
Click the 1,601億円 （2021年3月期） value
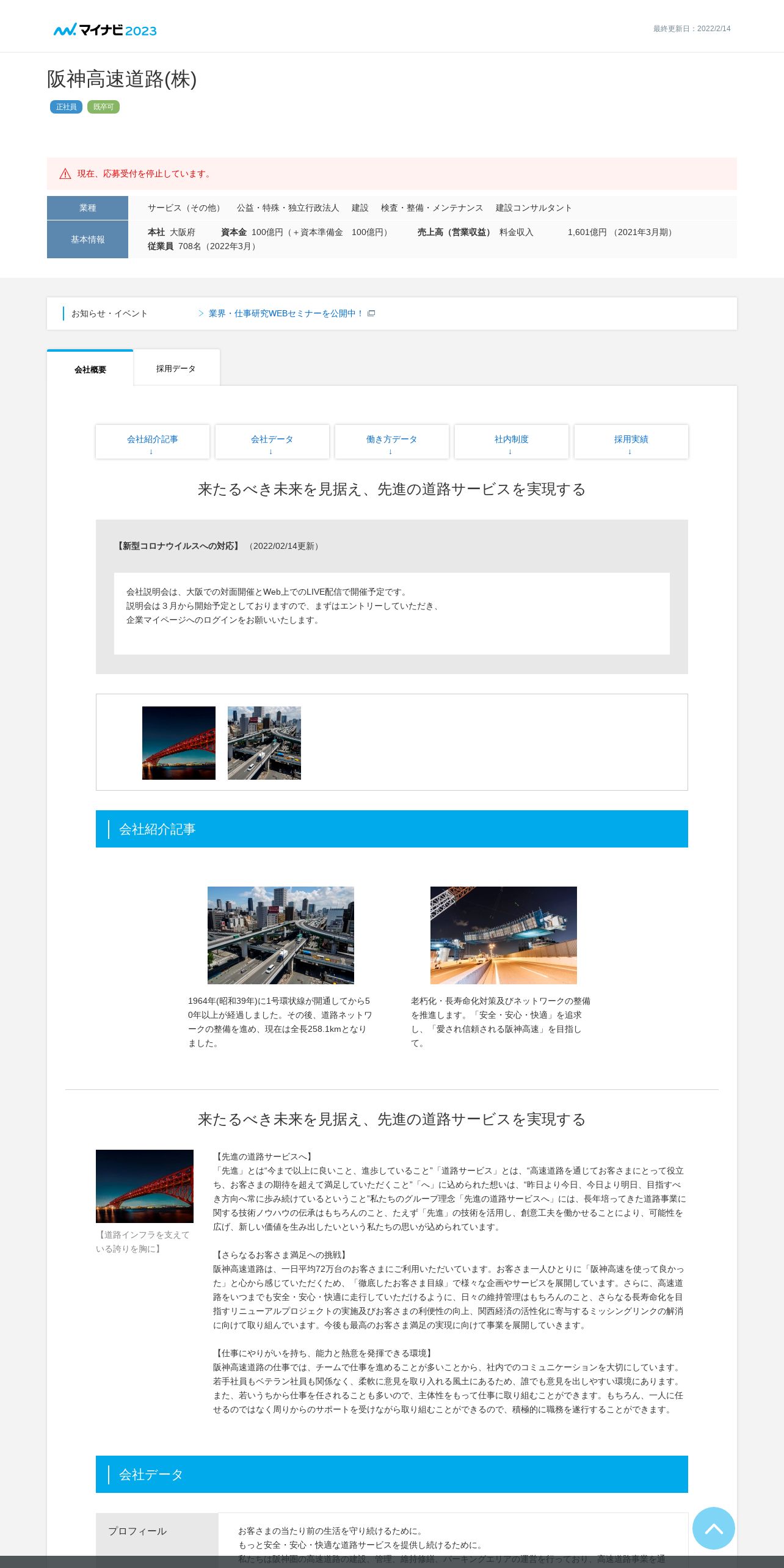[x=622, y=232]
